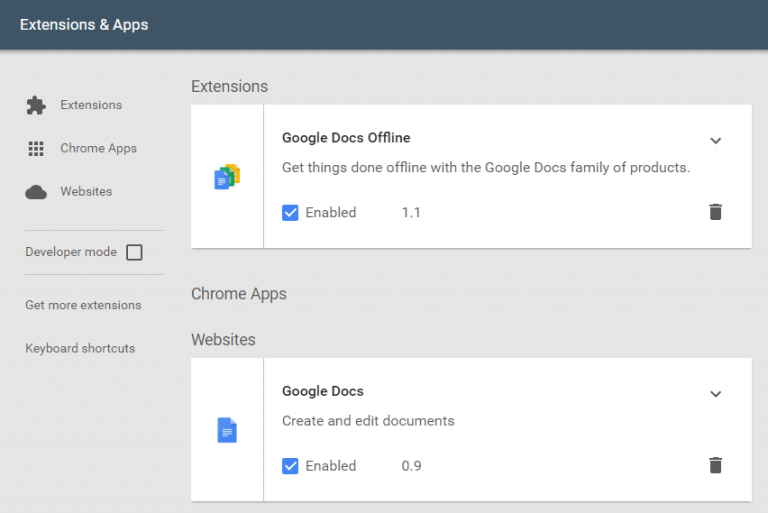The width and height of the screenshot is (768, 513).
Task: Open the Keyboard shortcuts link
Action: coord(80,348)
